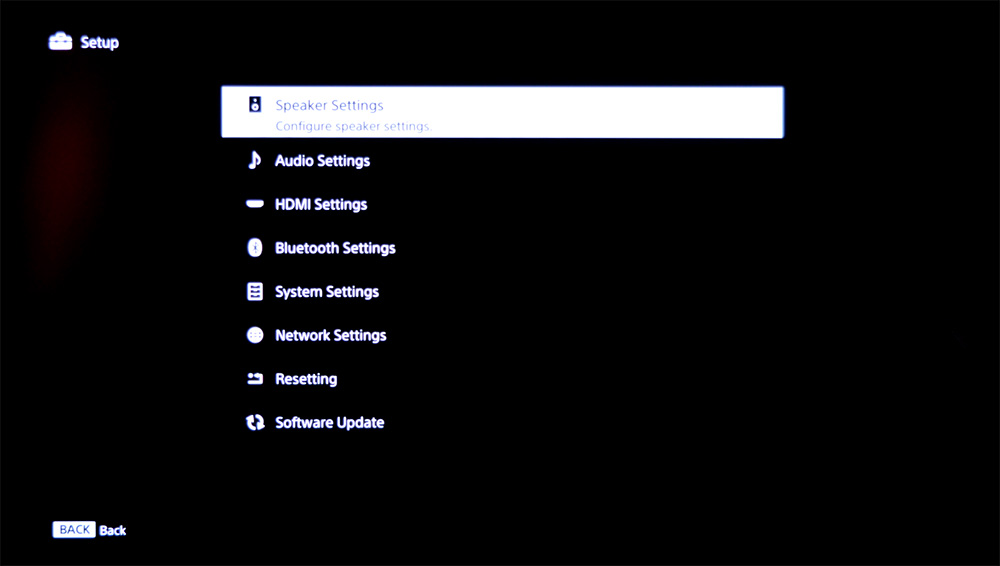Open the Speaker Settings entry
Screen dimensions: 1000x566
[502, 112]
